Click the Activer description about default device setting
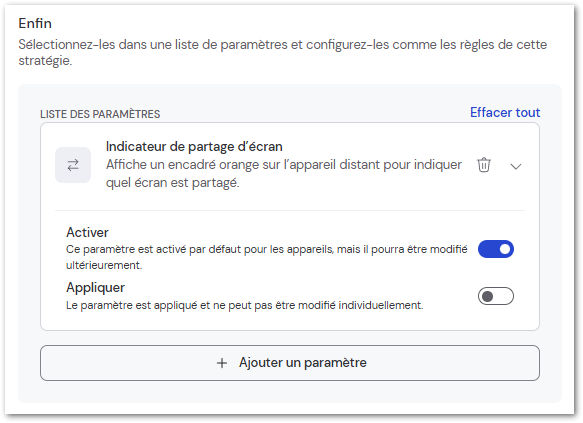Screen dimensions: 583x423 pyautogui.click(x=267, y=257)
